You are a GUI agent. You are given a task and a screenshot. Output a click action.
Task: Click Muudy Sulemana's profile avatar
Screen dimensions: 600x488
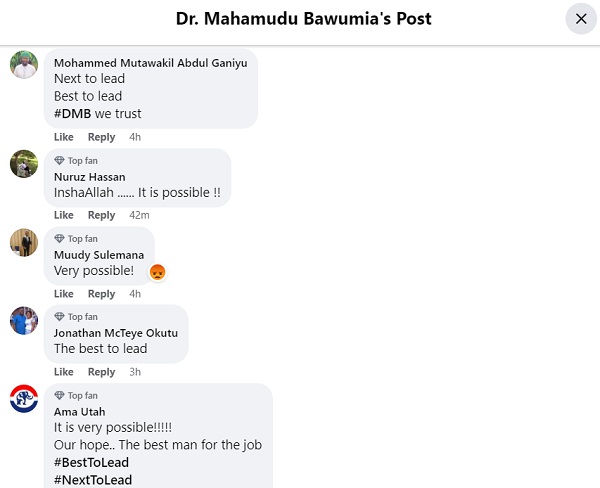click(24, 242)
